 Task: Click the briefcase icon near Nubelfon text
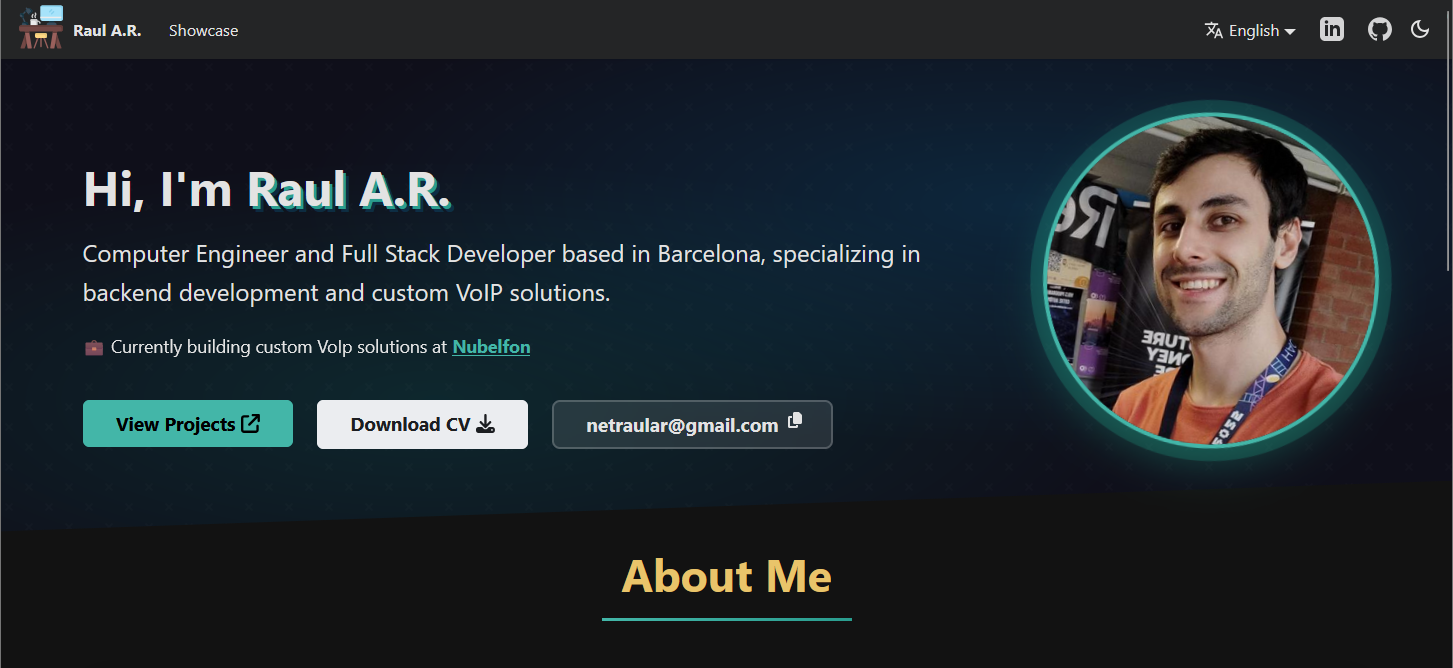coord(93,346)
